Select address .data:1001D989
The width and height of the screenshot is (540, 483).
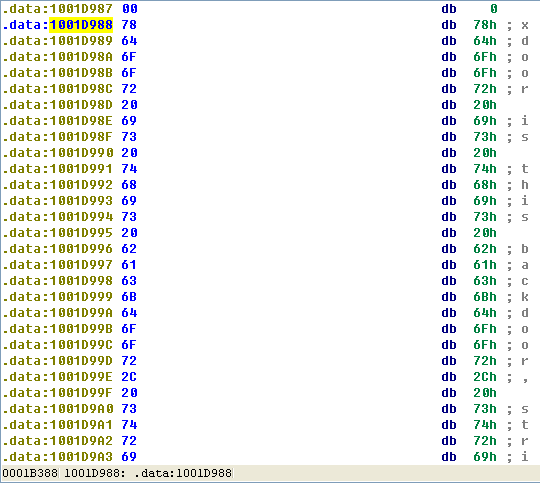(58, 41)
